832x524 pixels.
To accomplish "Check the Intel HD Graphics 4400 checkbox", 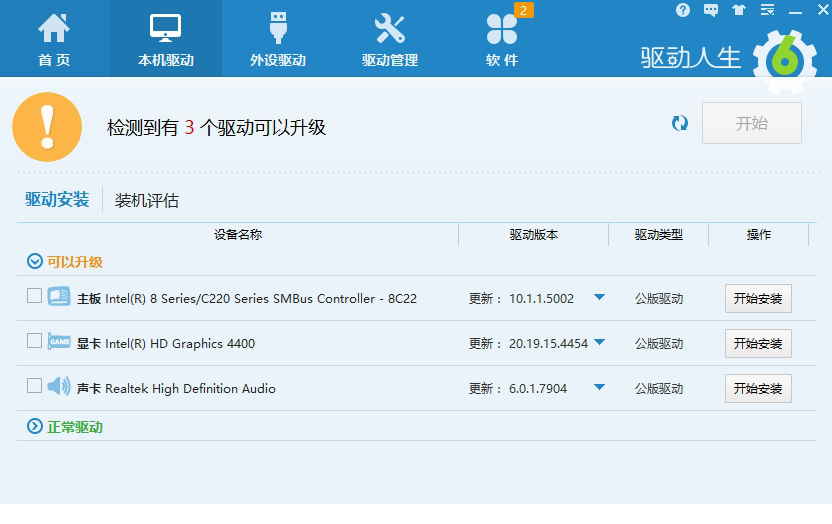I will tap(34, 340).
